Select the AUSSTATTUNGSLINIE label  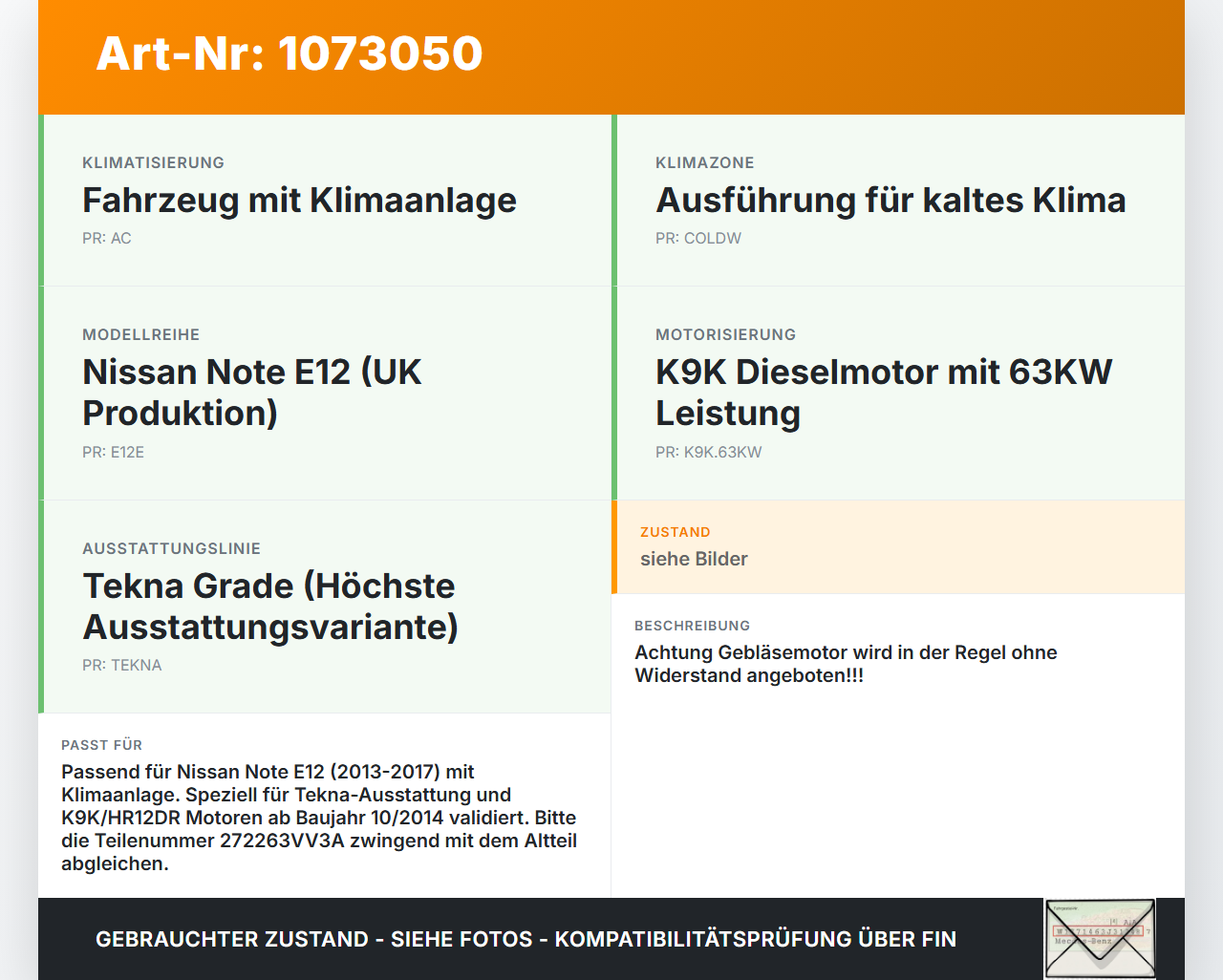171,548
